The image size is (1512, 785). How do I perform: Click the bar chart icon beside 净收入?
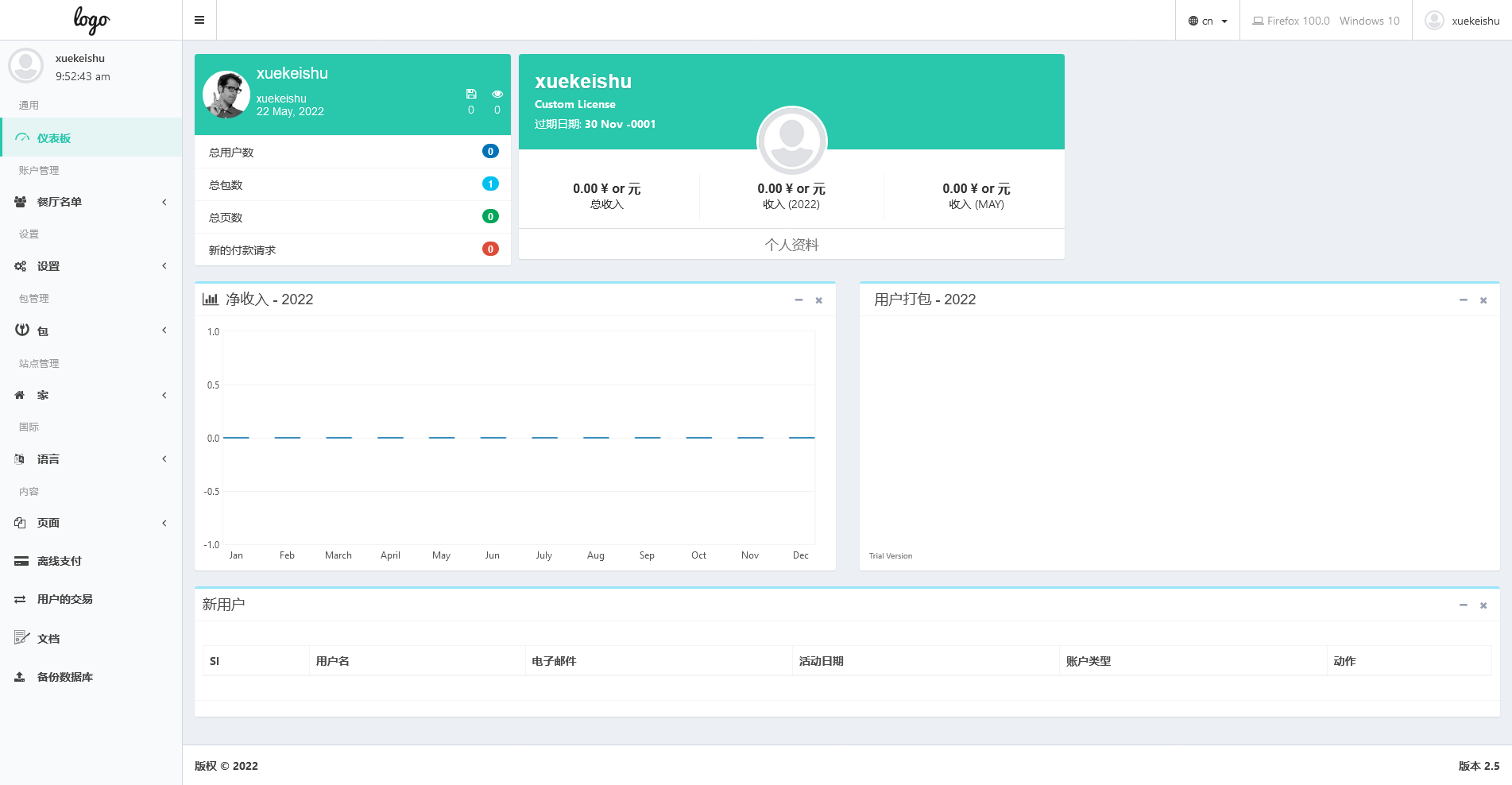pyautogui.click(x=210, y=300)
